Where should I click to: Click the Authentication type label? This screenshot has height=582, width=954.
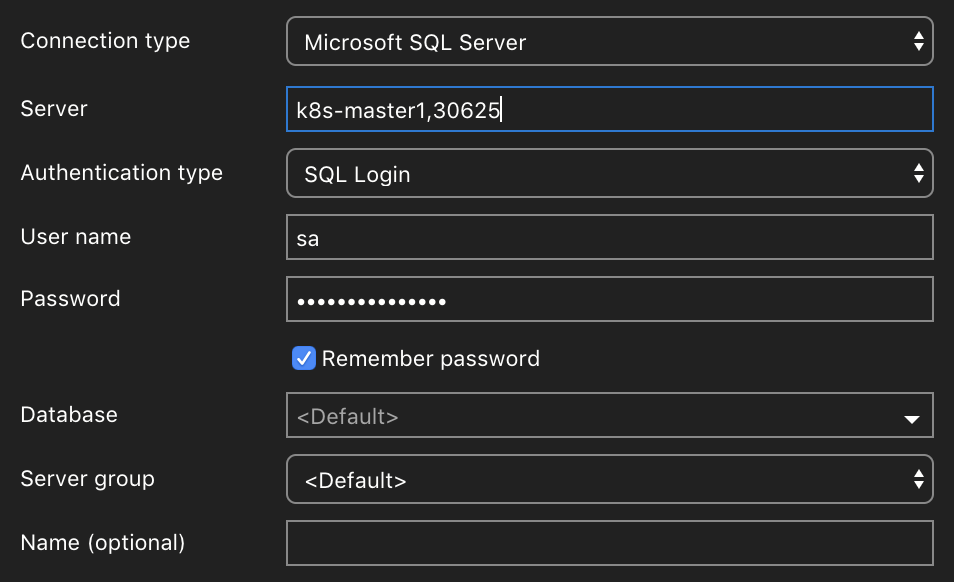tap(122, 173)
